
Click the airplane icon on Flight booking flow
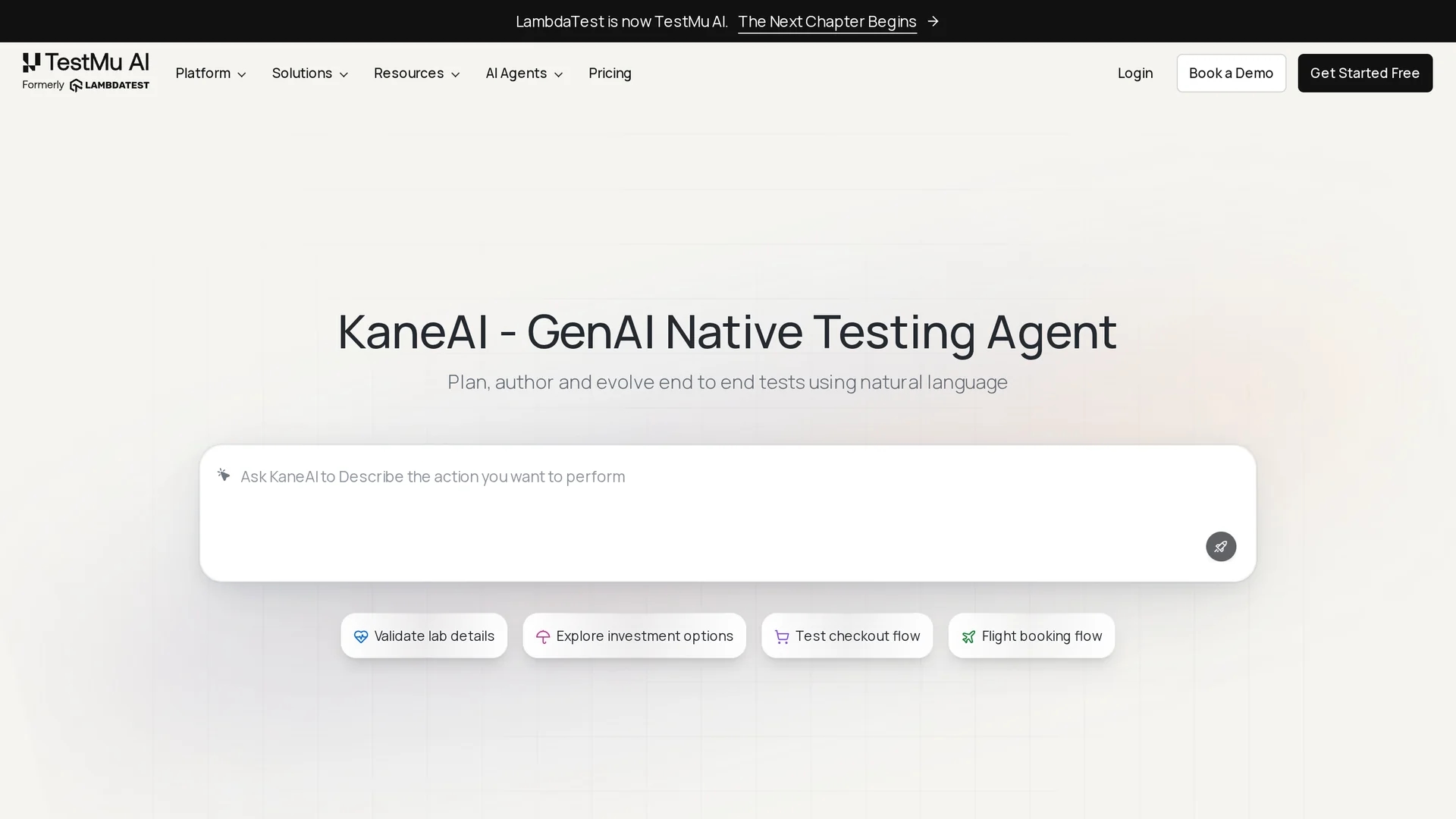(x=968, y=637)
